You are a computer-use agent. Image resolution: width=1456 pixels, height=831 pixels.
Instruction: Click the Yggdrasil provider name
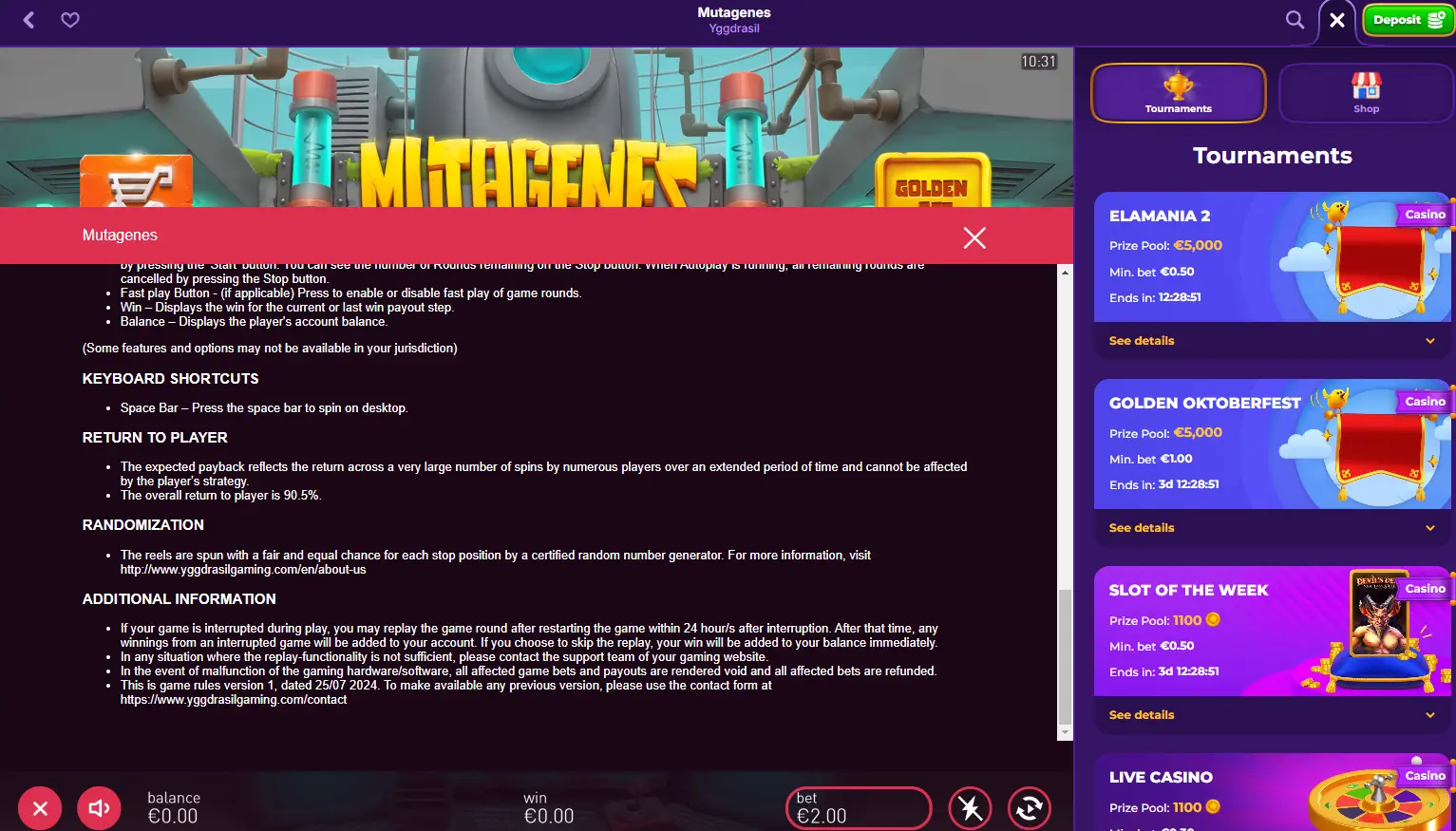734,28
